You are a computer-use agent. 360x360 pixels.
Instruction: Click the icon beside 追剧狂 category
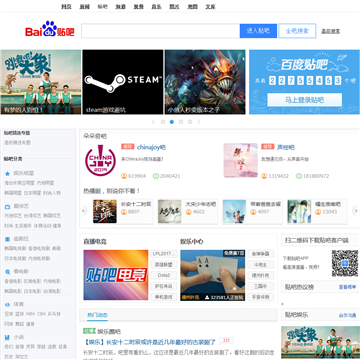(7, 239)
